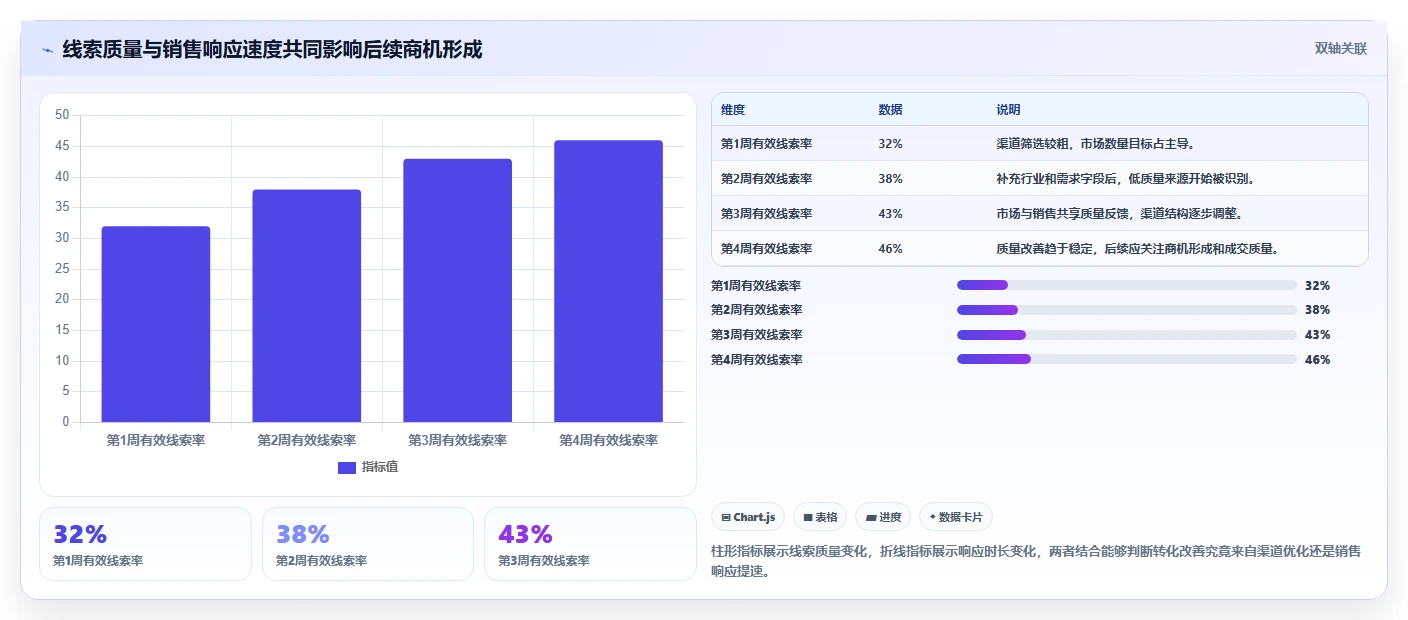Click the 38% value in the table

(x=890, y=179)
